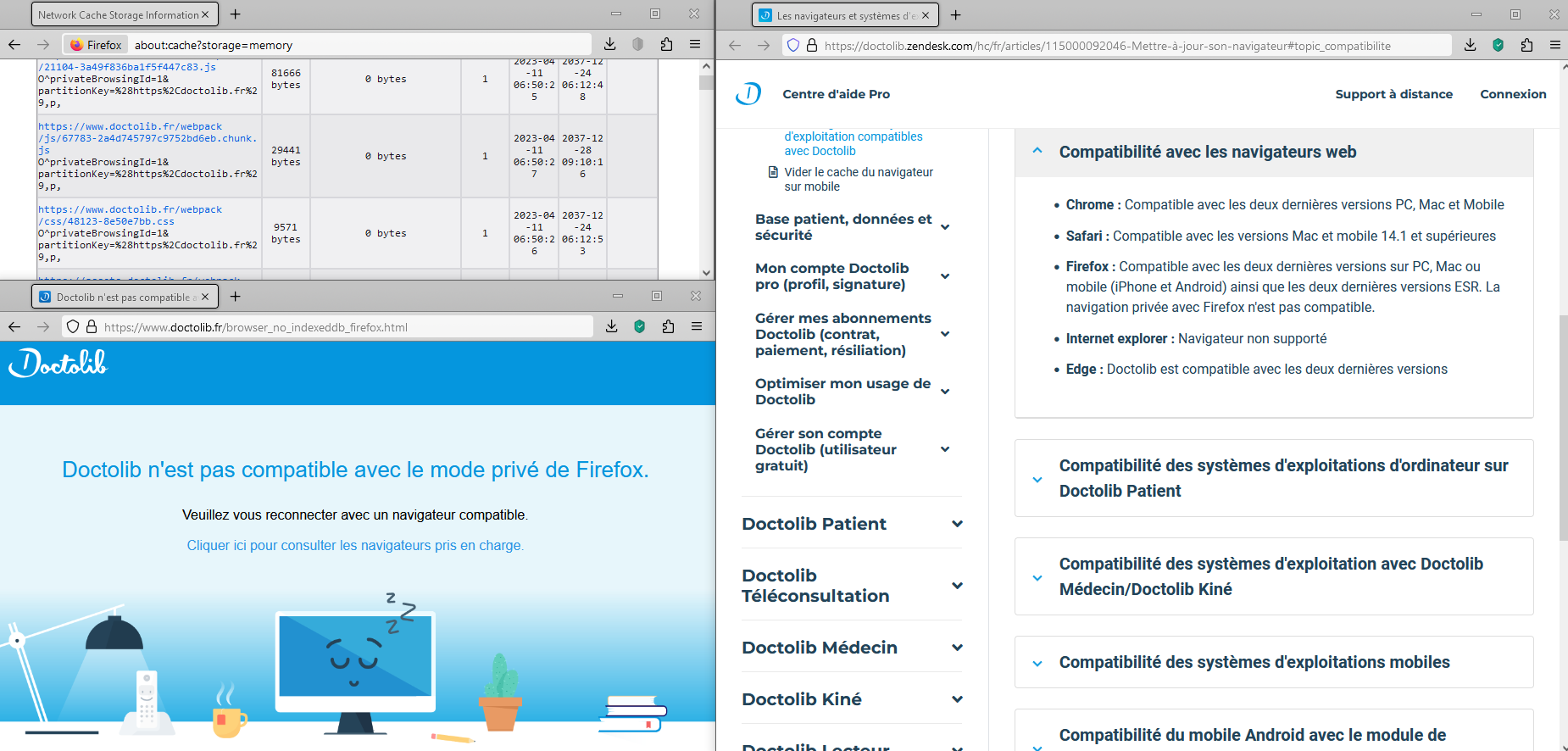
Task: Expand Gérer mes abonnements Doctolib sidebar section
Action: 945,334
